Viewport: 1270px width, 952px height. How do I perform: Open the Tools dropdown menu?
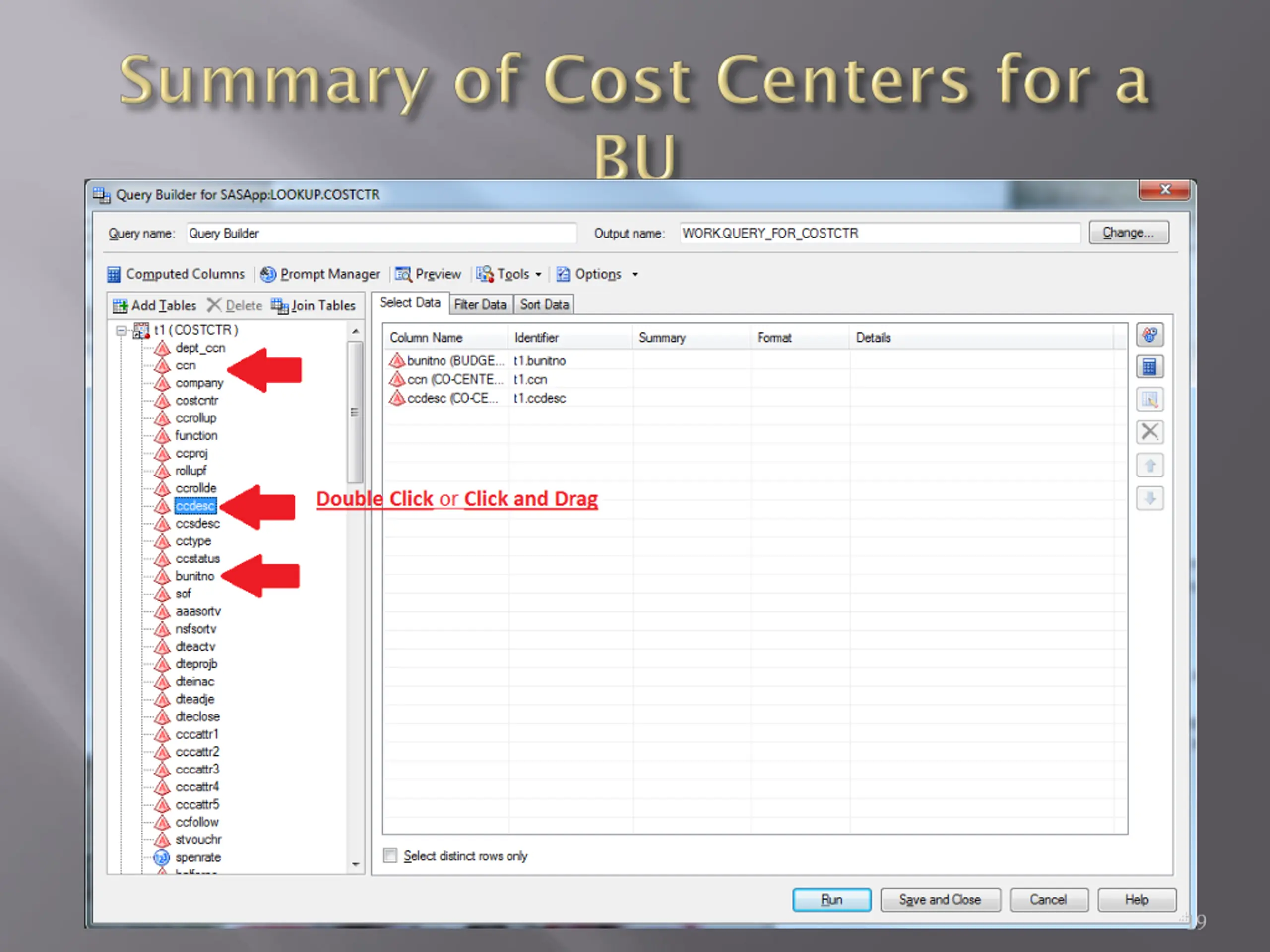coord(508,274)
